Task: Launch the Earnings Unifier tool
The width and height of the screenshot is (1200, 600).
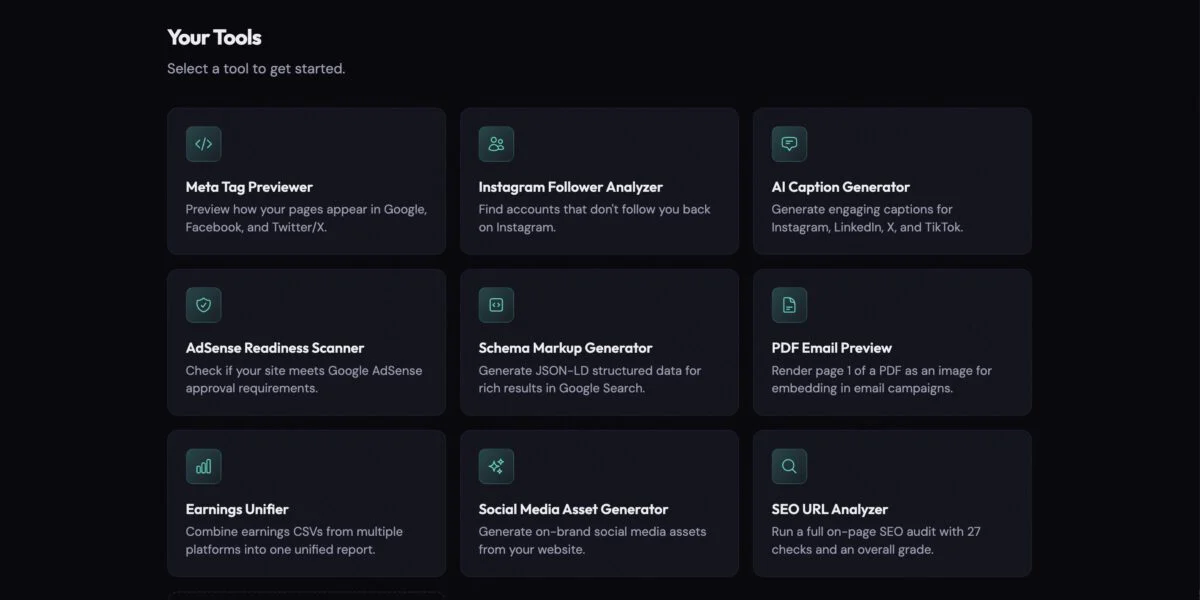Action: click(x=306, y=503)
